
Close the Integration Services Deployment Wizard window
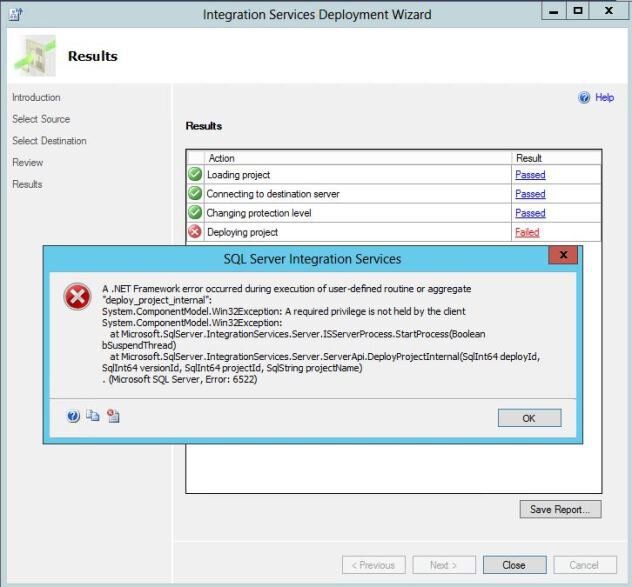tap(609, 11)
